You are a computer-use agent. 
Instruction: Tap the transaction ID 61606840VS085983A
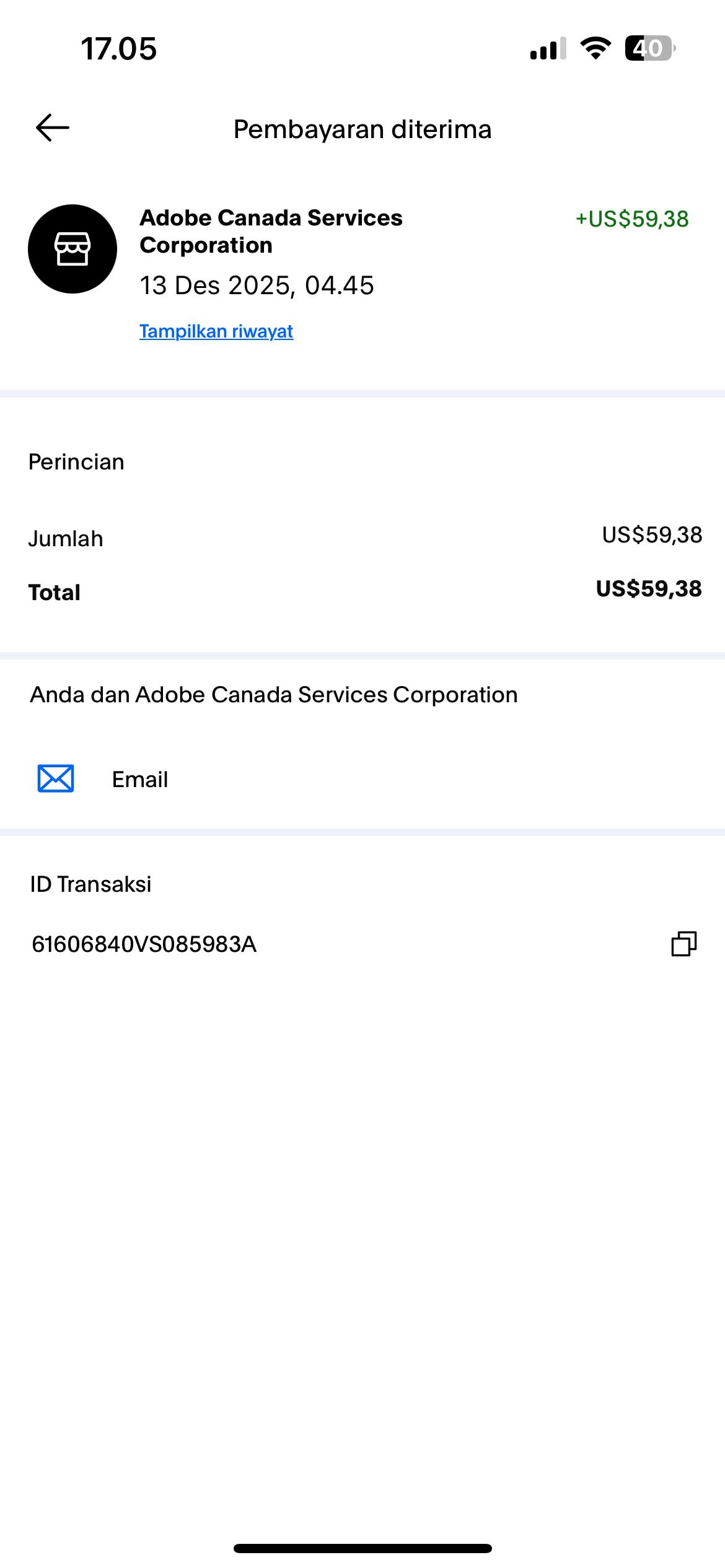[x=144, y=944]
